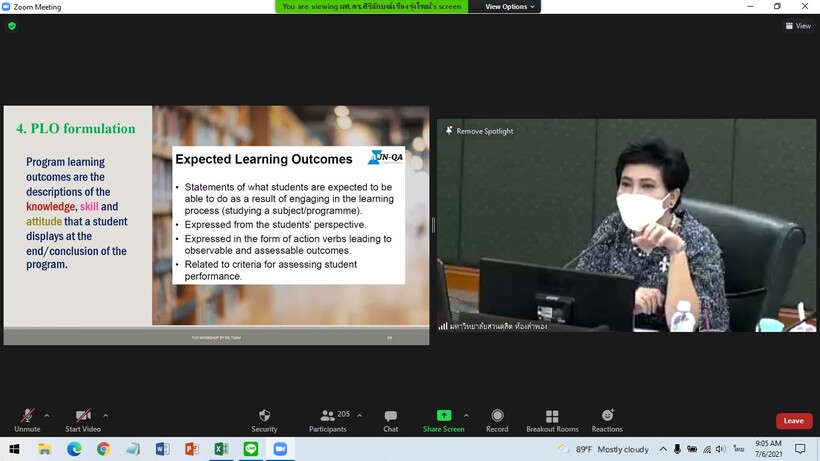Open Breakout Rooms

pos(552,419)
